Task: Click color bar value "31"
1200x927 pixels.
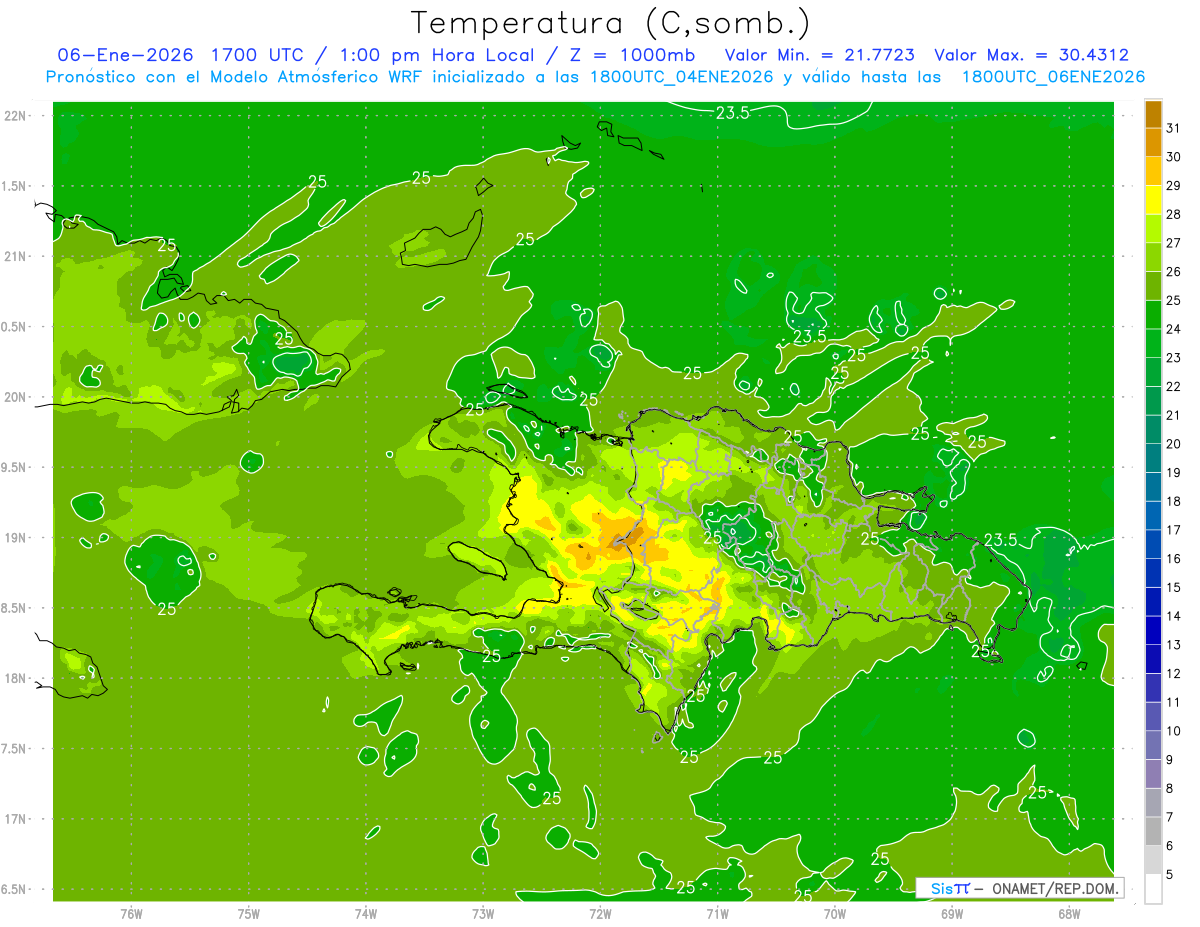Action: [1174, 128]
